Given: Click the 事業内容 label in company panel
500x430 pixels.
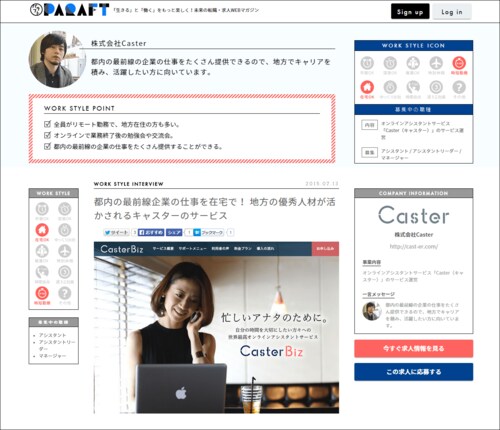Looking at the screenshot, I should pyautogui.click(x=372, y=262).
